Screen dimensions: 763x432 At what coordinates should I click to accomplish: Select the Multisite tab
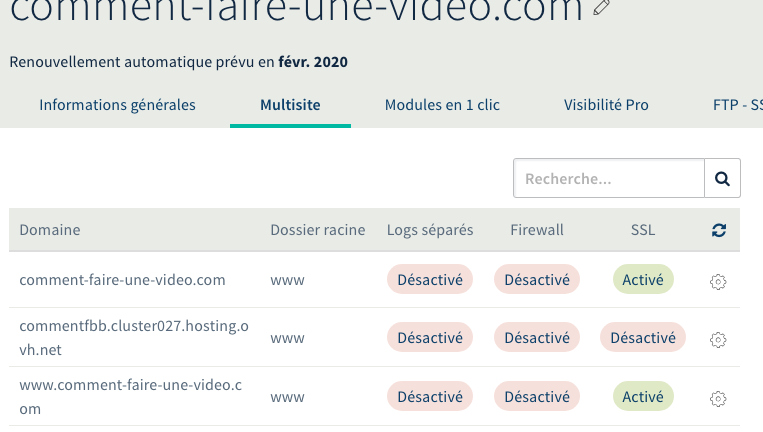[290, 105]
